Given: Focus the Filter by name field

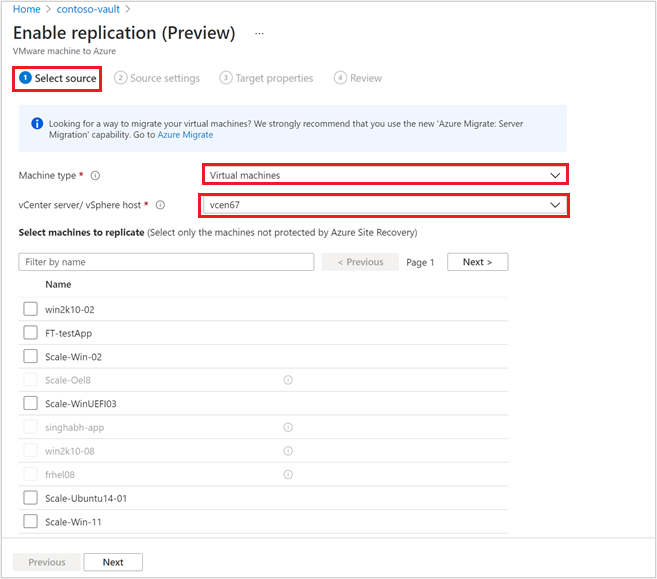Looking at the screenshot, I should (x=166, y=262).
